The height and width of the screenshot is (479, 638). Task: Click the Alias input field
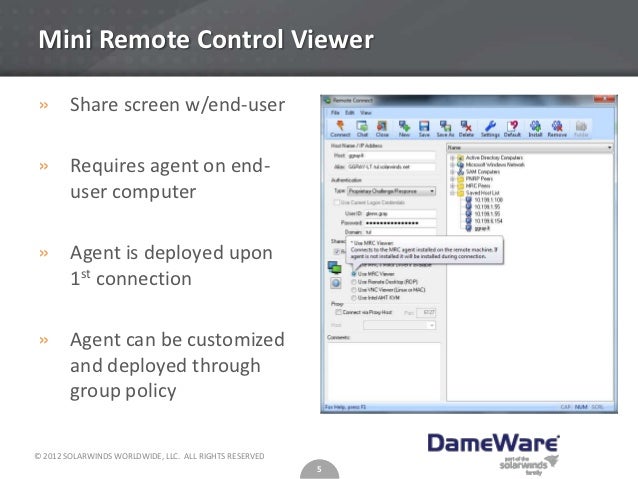click(391, 167)
